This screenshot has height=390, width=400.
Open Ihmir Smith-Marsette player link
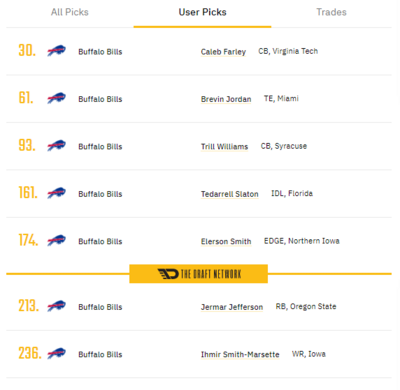(240, 354)
